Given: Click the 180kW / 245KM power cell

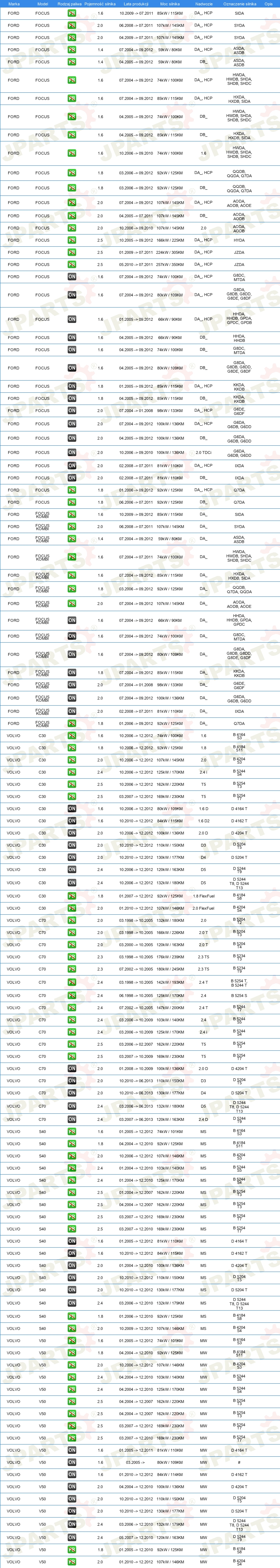Looking at the screenshot, I should coord(170,968).
